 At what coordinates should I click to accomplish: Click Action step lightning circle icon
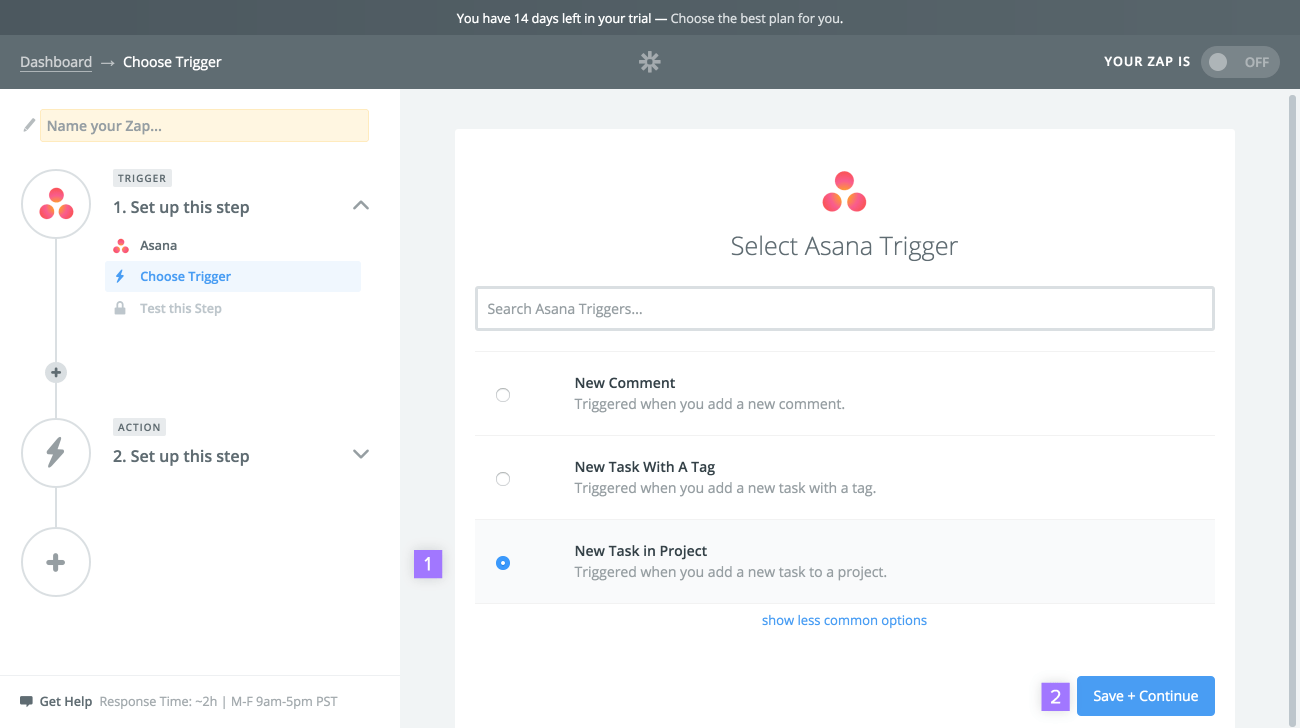(x=56, y=453)
